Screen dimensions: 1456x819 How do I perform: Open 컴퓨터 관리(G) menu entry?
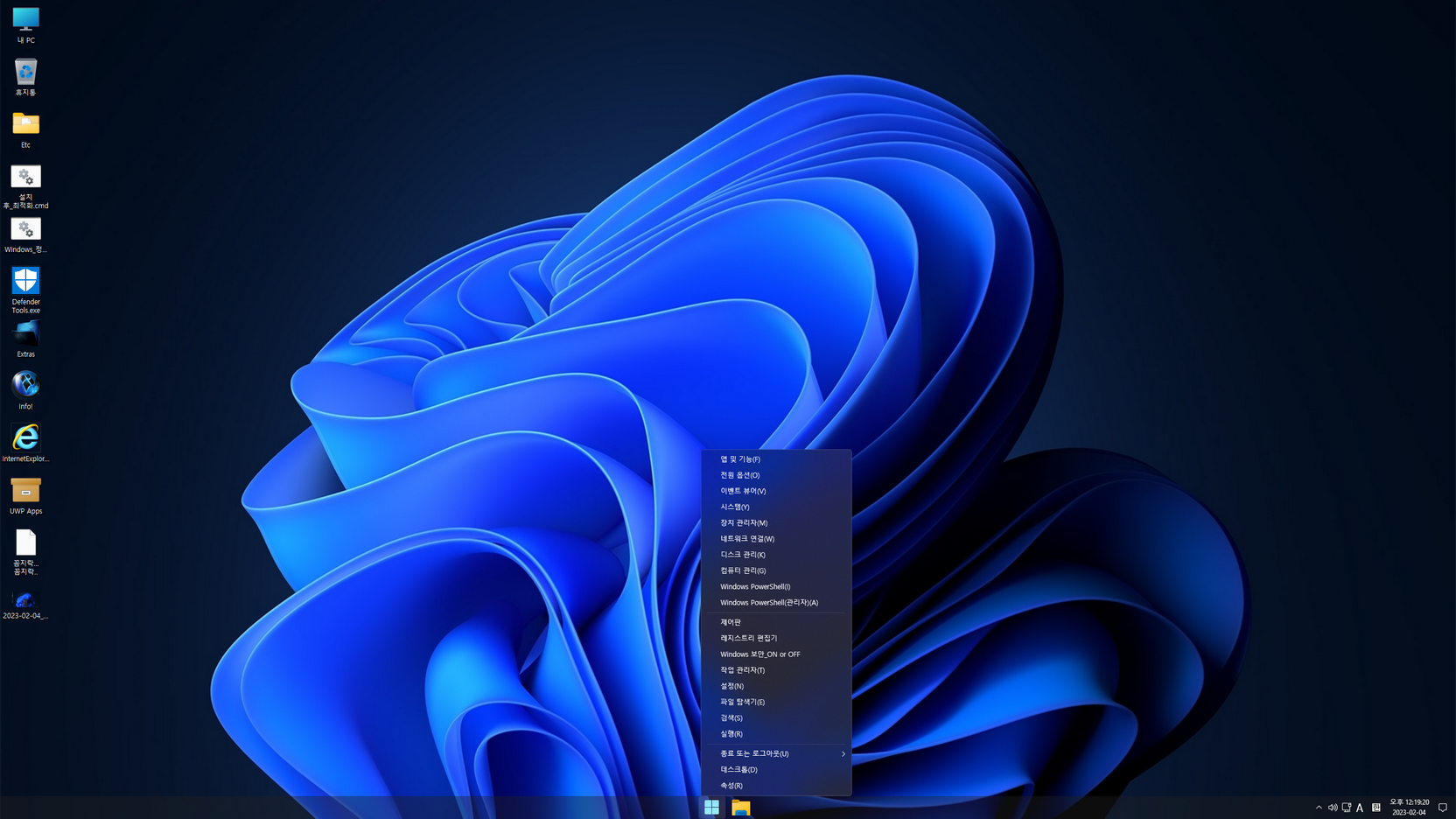[x=776, y=570]
